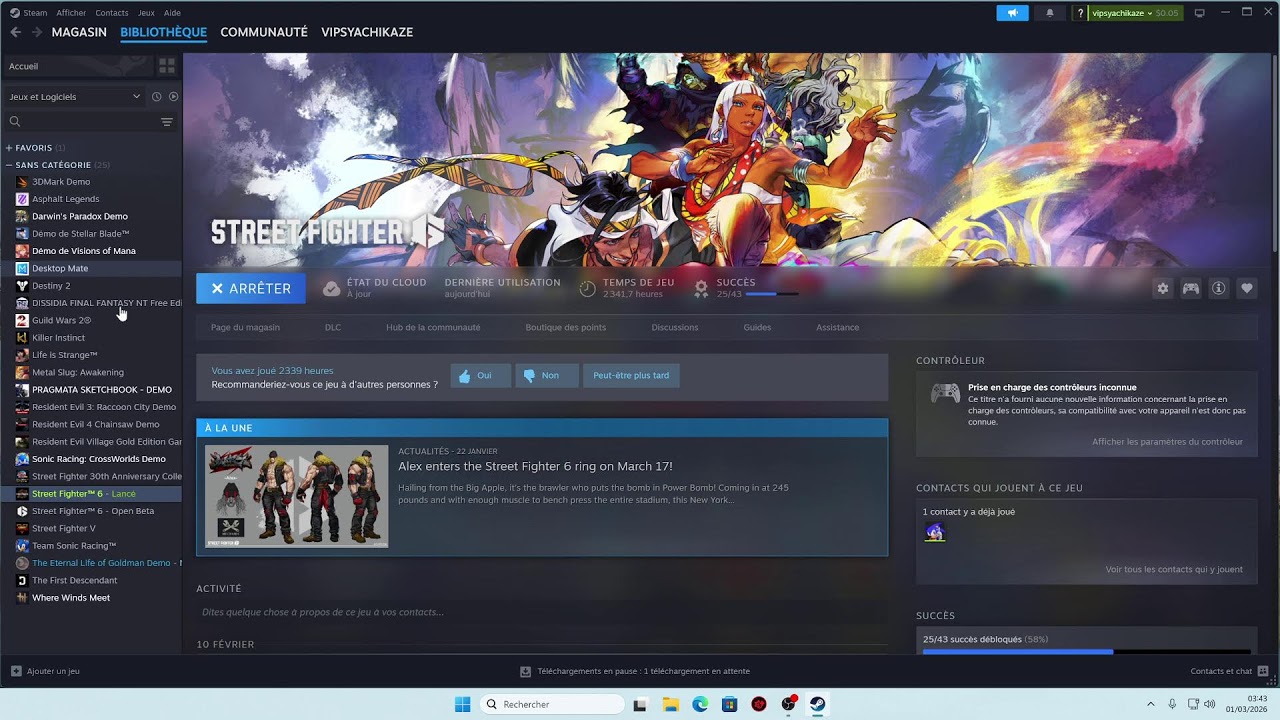
Task: Open the Guides tab
Action: coord(757,327)
